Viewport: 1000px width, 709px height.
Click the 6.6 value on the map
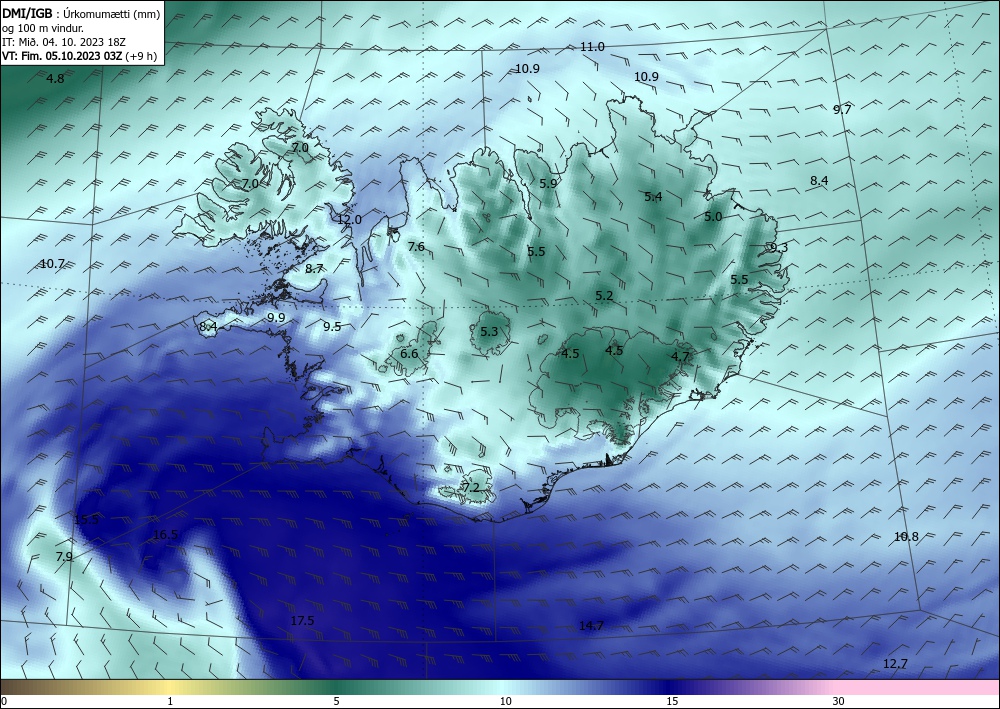point(409,354)
